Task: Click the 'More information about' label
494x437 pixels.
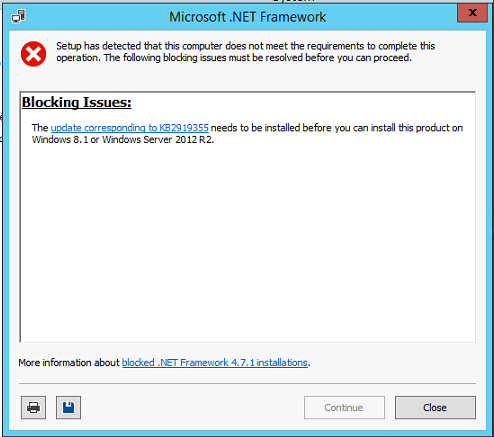Action: point(69,362)
